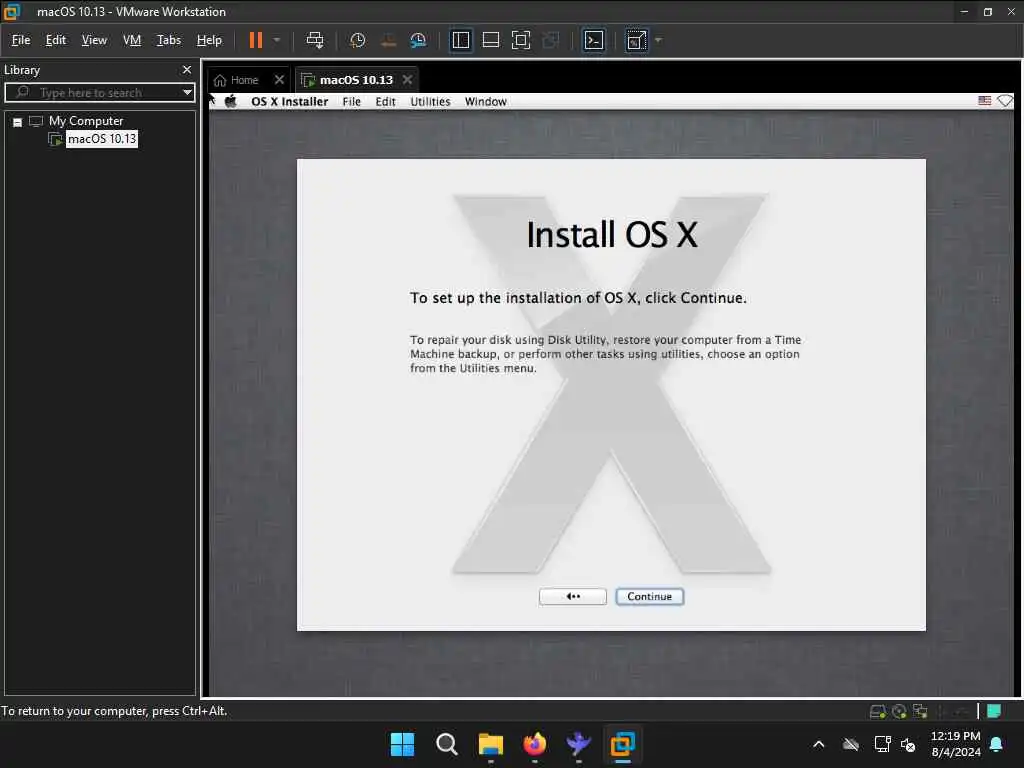Open the VMware File menu
Image resolution: width=1024 pixels, height=768 pixels.
click(21, 40)
